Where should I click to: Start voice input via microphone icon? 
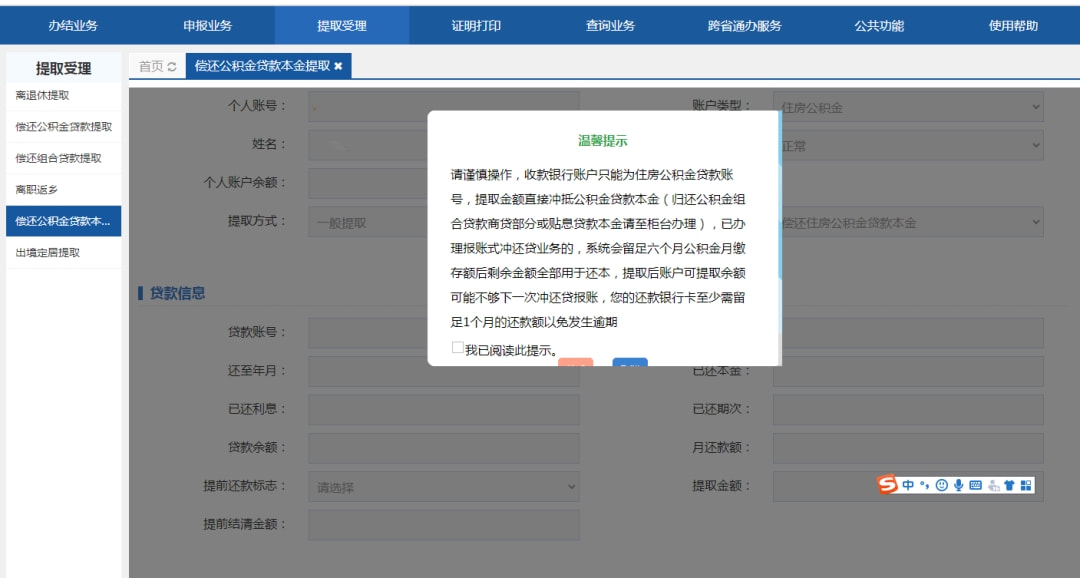[x=958, y=485]
